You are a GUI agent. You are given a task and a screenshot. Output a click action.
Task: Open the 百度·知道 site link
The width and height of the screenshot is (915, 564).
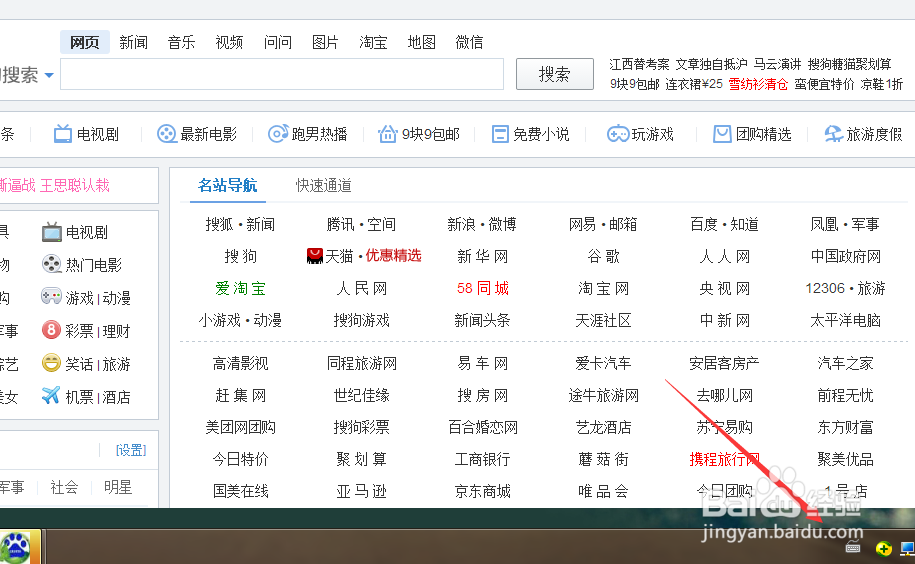[x=724, y=225]
